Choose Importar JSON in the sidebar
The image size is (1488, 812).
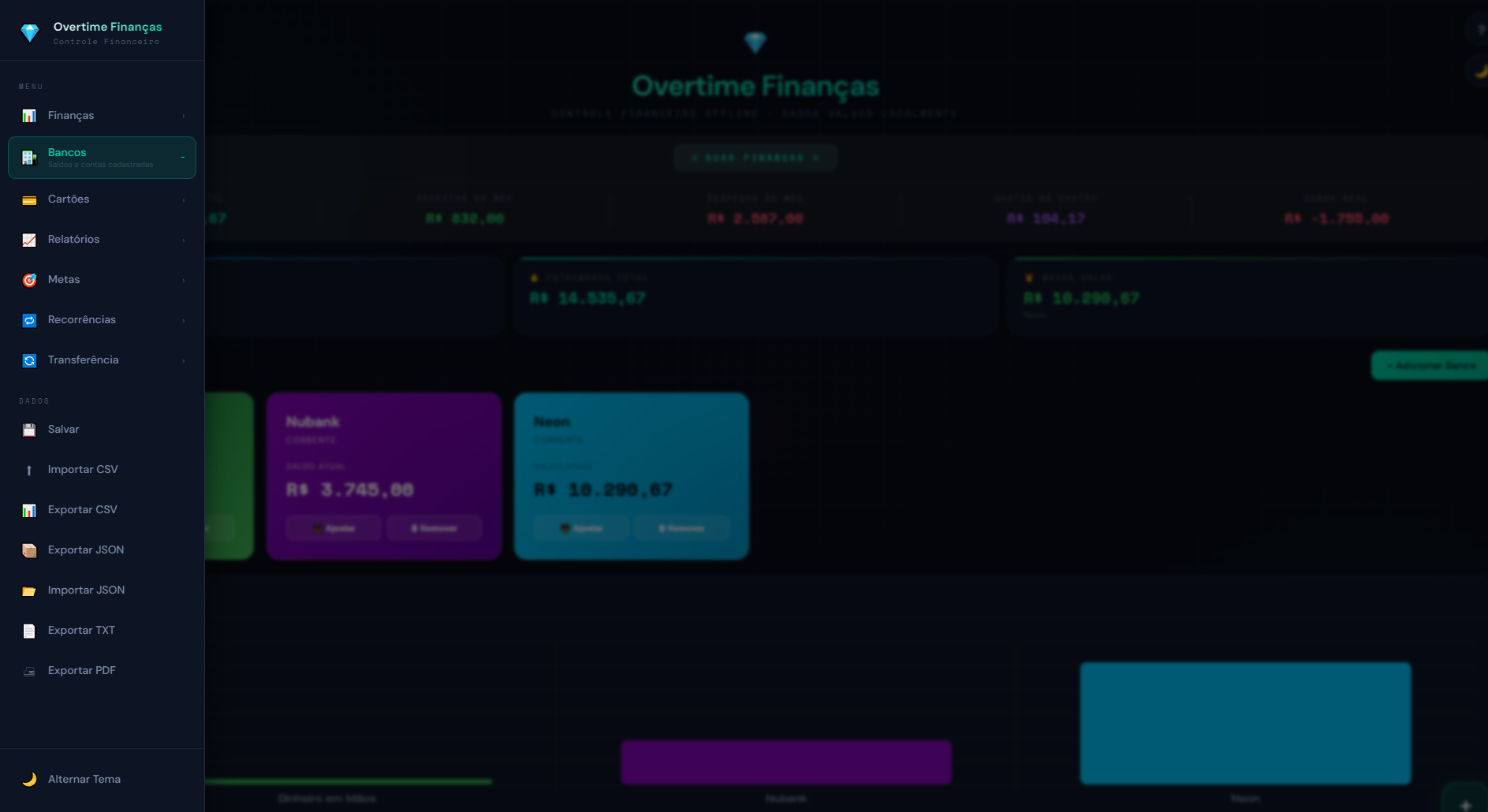(x=102, y=590)
